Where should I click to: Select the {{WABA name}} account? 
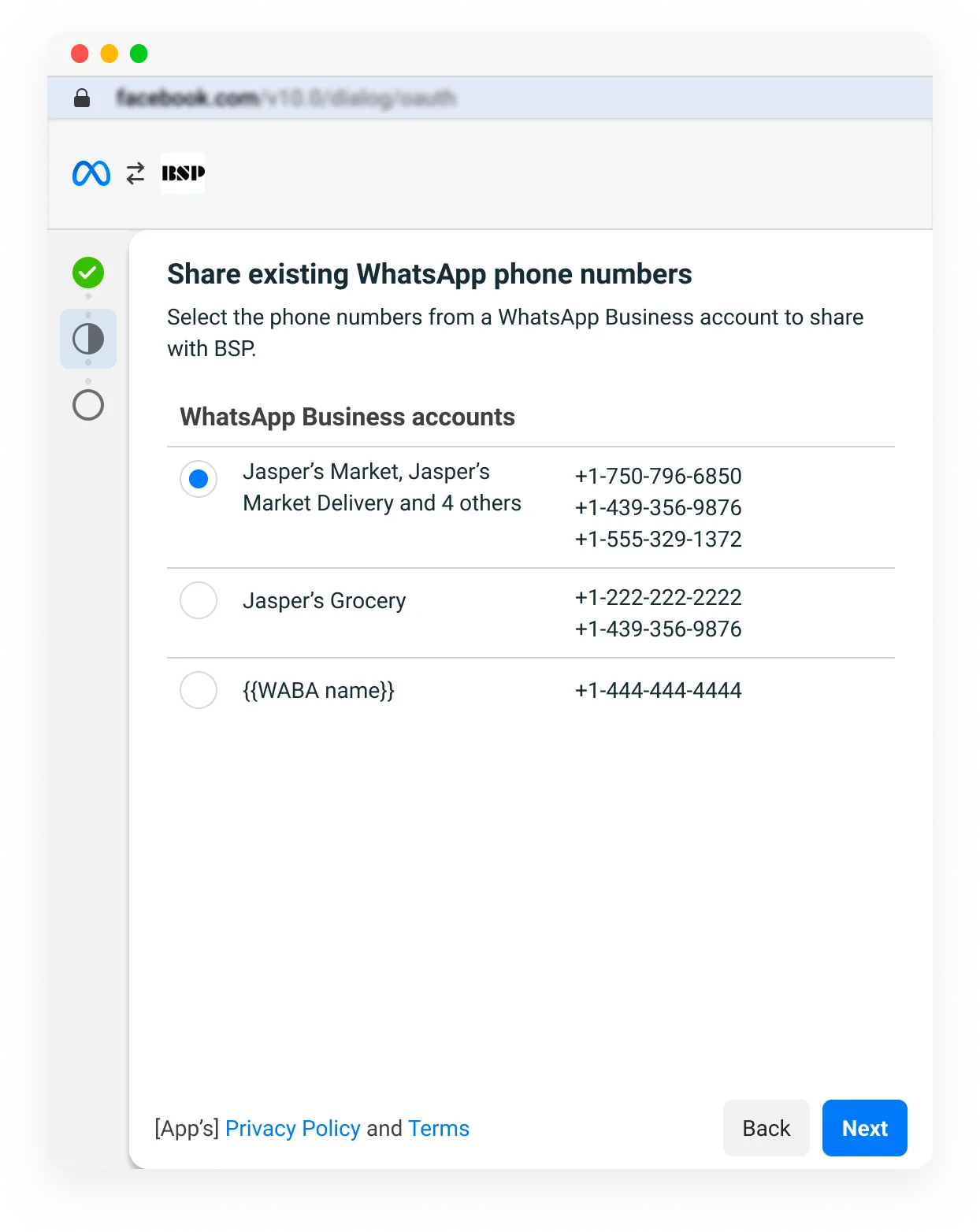(x=199, y=690)
